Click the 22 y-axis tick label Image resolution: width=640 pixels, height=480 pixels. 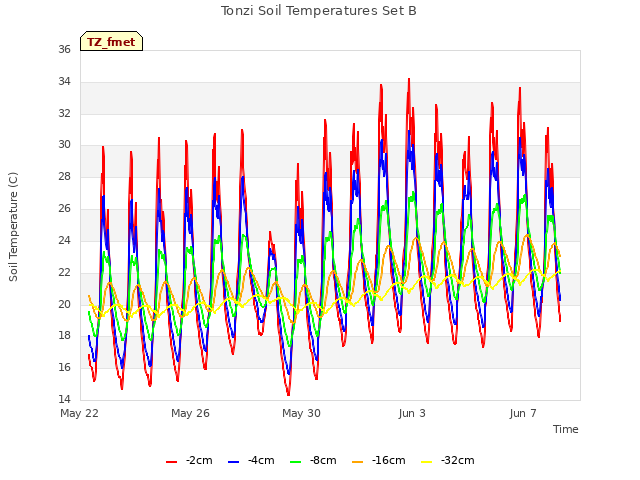tap(64, 272)
